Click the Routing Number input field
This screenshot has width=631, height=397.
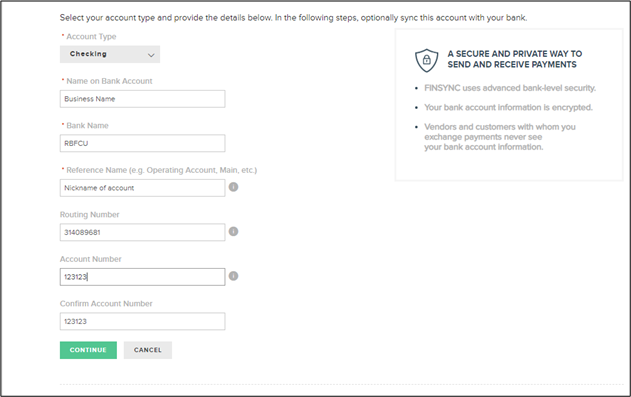(x=142, y=232)
